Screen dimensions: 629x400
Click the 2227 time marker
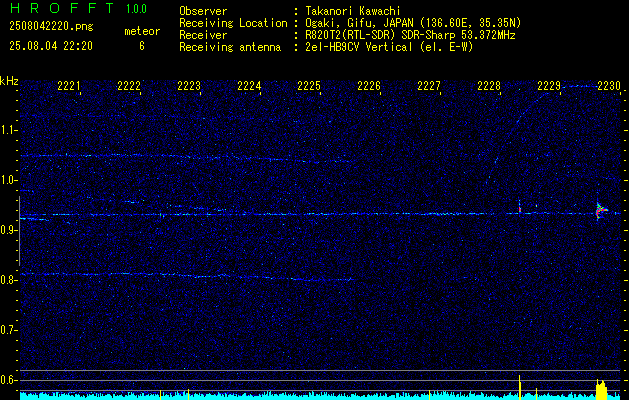(x=428, y=86)
